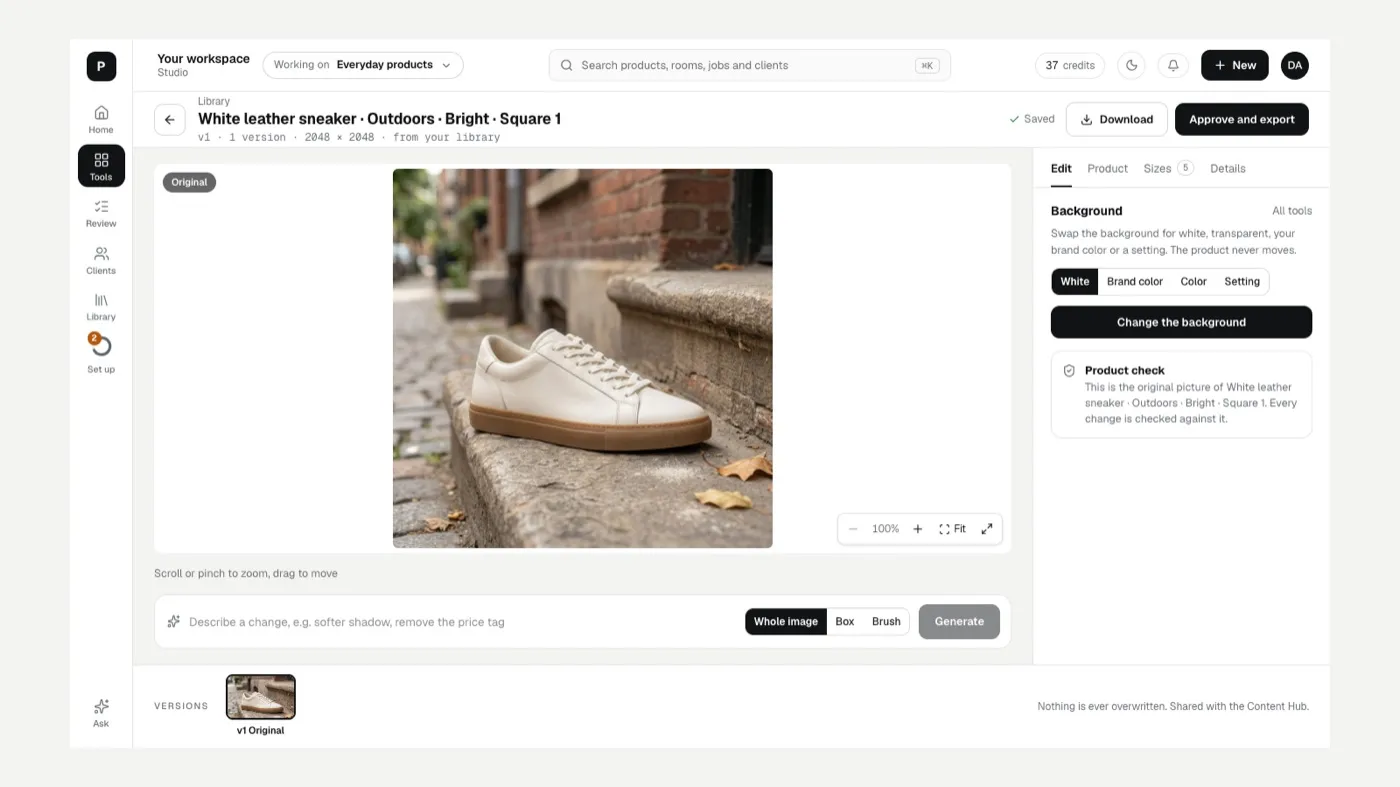Screen dimensions: 1400x787
Task: Open notifications bell
Action: point(1173,65)
